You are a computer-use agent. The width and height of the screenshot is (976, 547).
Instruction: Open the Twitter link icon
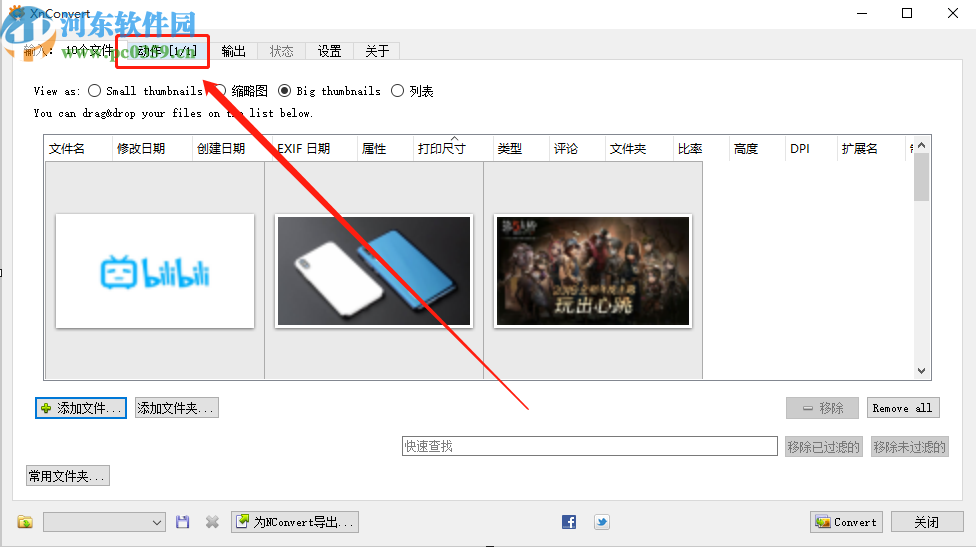pyautogui.click(x=602, y=522)
